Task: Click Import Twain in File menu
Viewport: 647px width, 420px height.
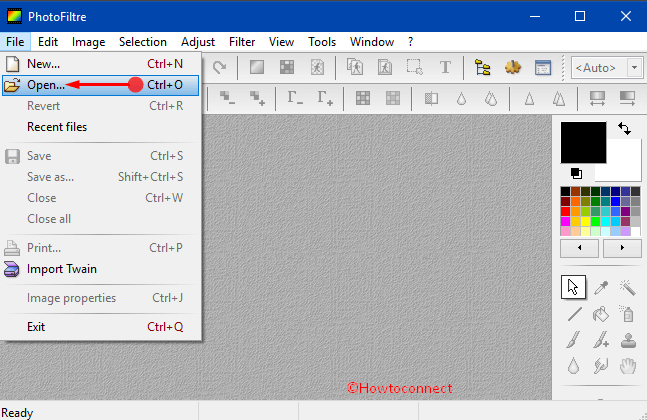Action: point(100,269)
